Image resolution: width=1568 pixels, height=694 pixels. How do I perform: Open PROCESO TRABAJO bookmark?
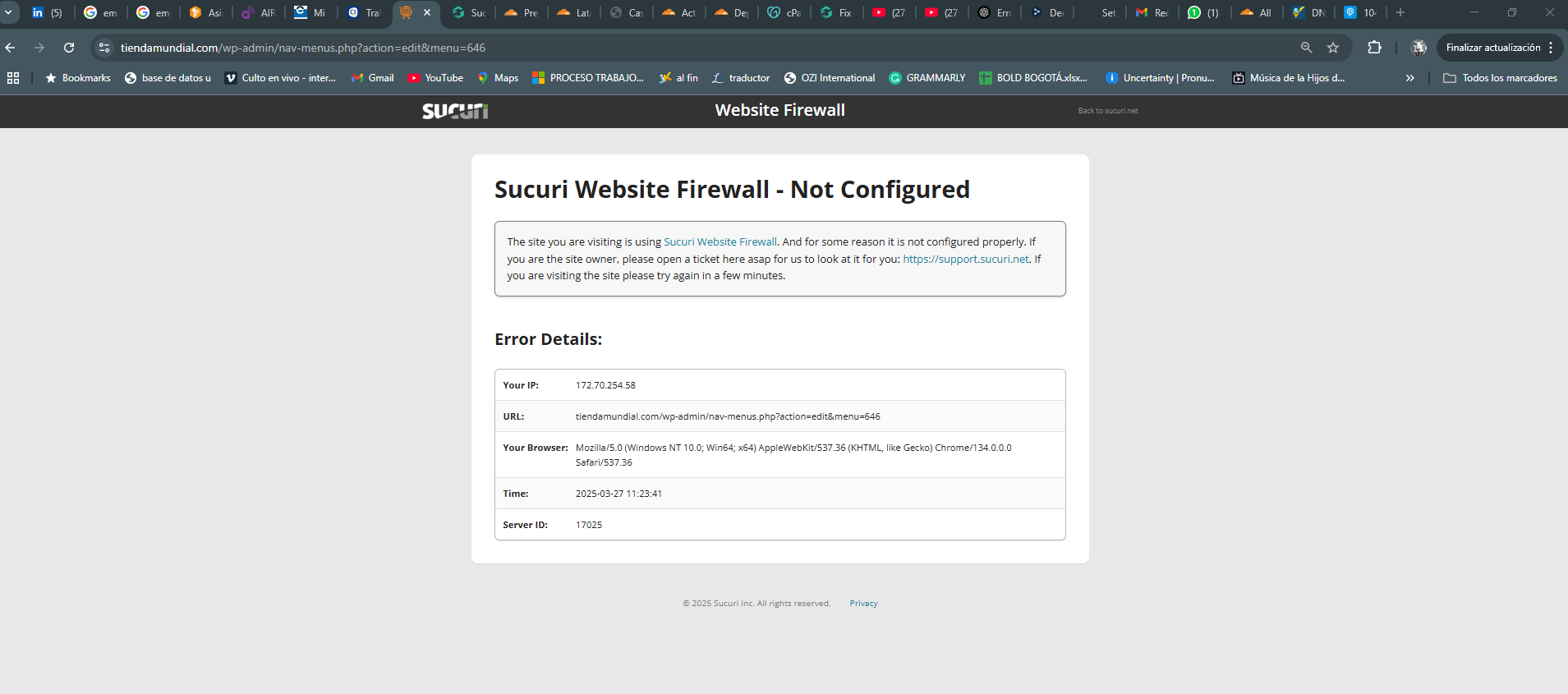coord(588,78)
